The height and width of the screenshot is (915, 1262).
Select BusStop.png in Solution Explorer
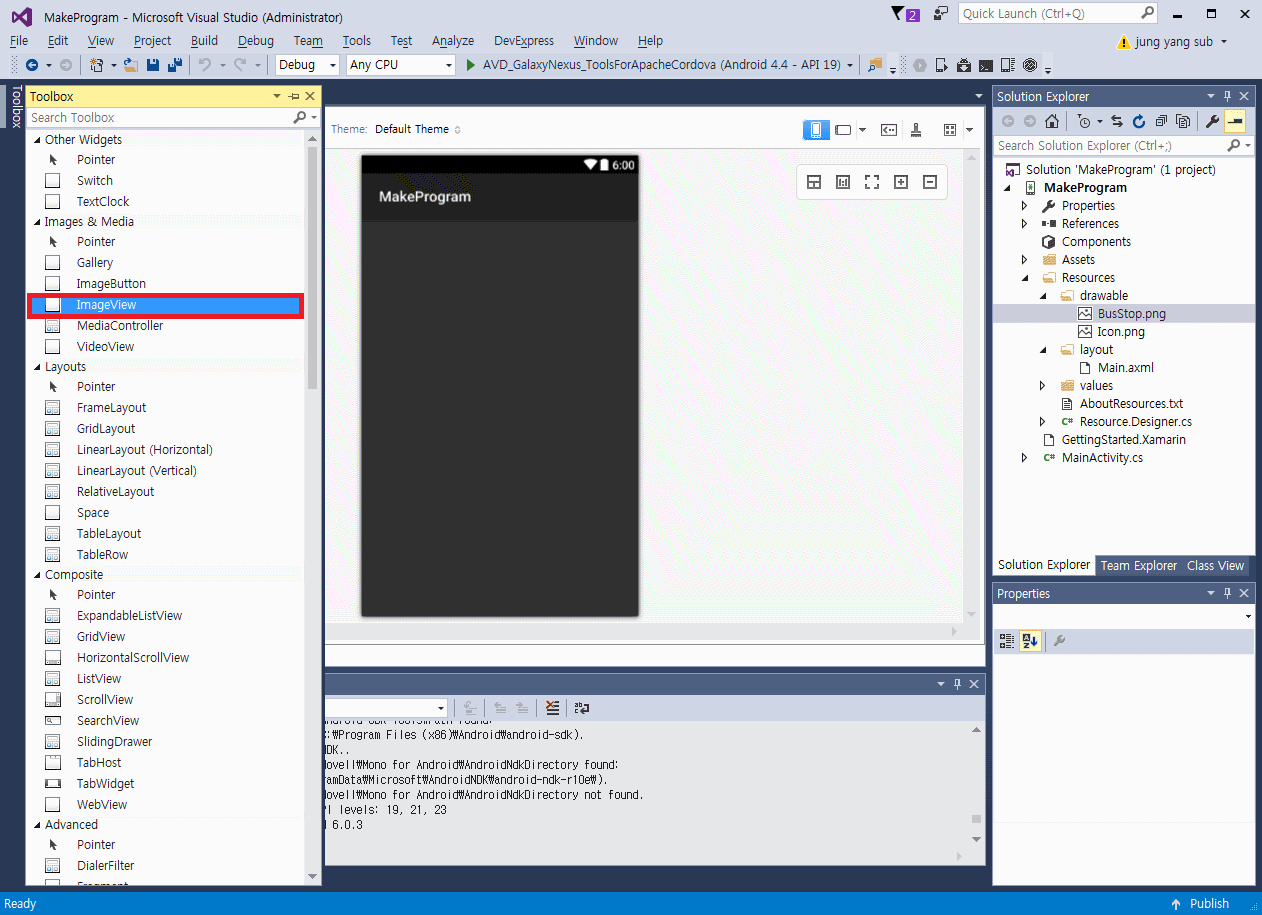[x=1131, y=314]
